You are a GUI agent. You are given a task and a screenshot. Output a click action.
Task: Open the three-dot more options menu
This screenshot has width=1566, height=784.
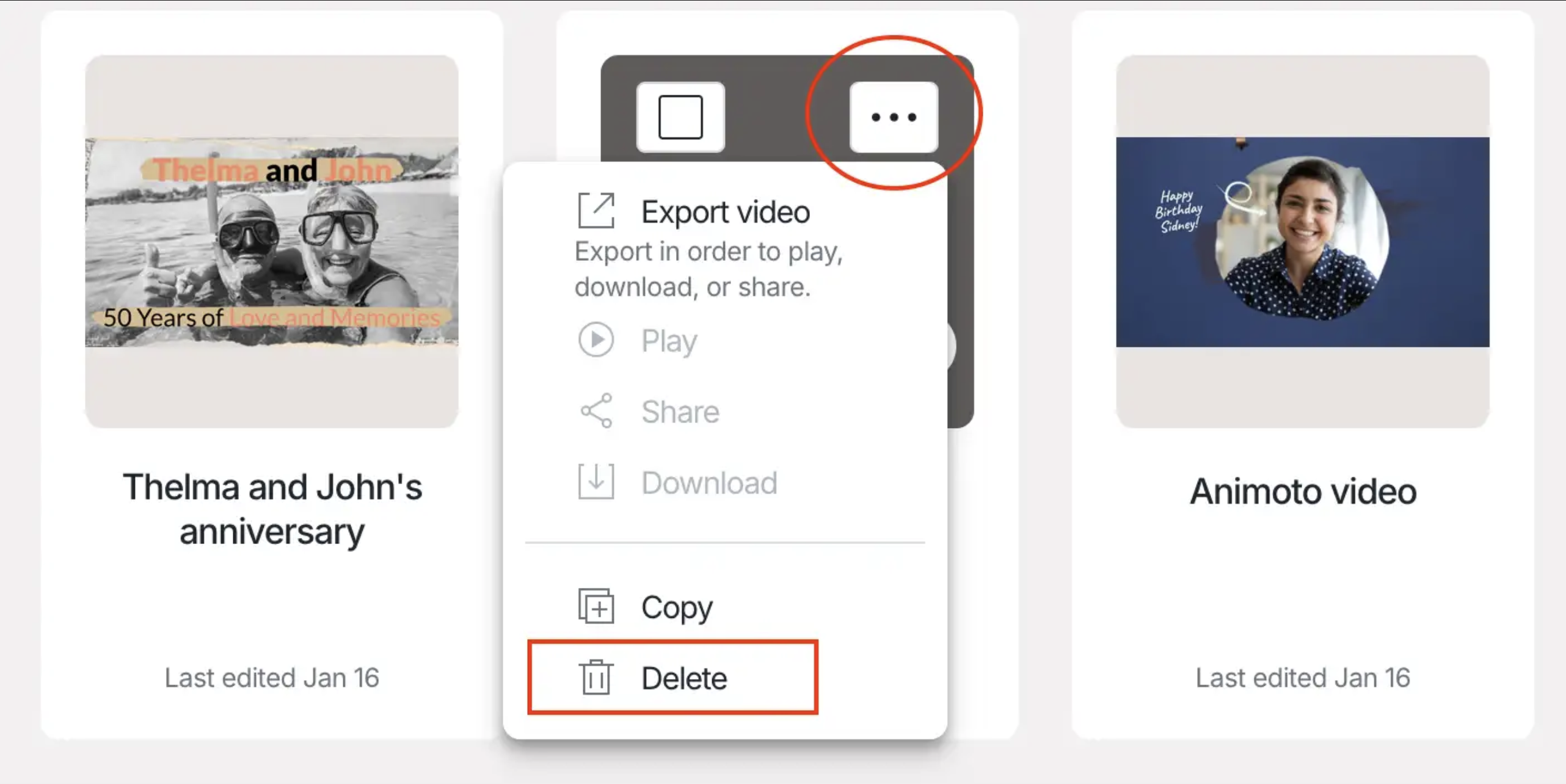[x=893, y=117]
